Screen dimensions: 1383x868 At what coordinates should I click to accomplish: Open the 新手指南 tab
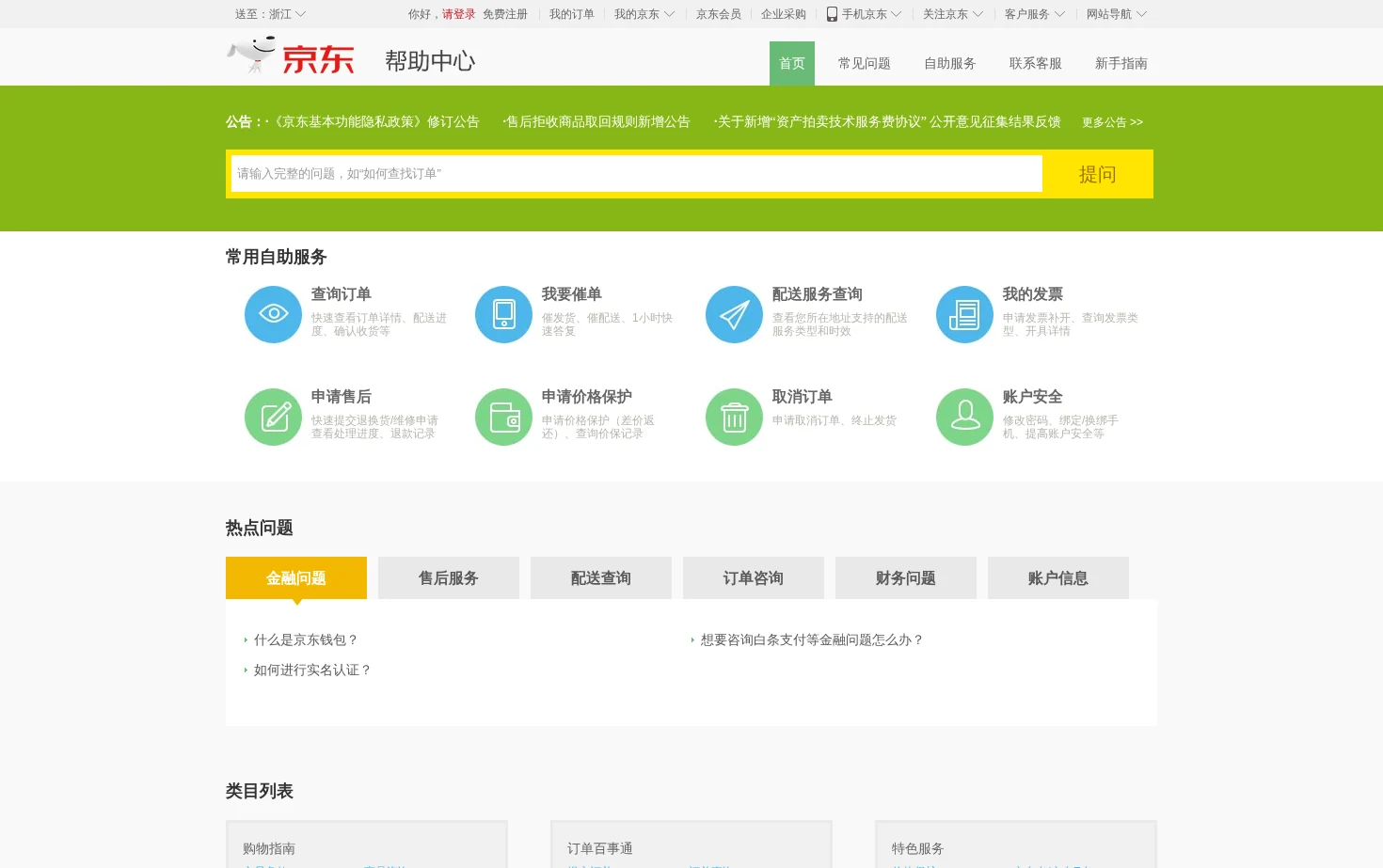(1121, 63)
